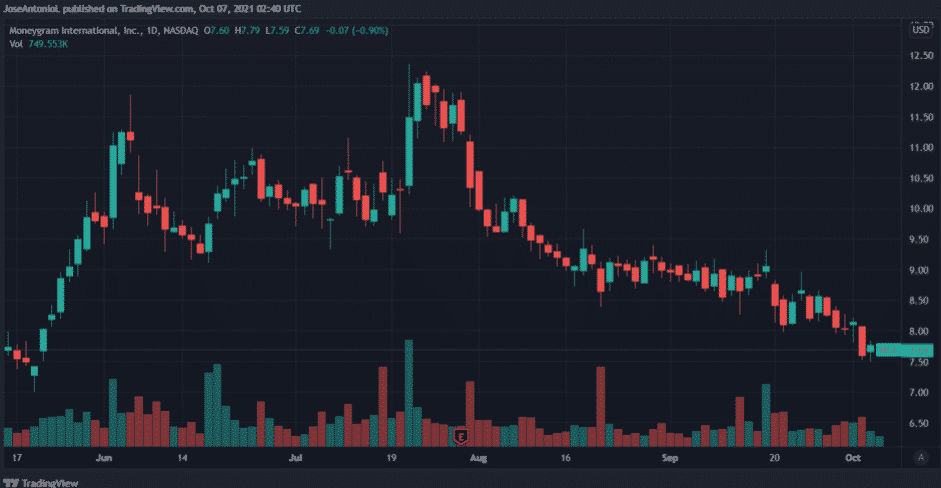Click the closing value C7.69 in header

tap(307, 30)
